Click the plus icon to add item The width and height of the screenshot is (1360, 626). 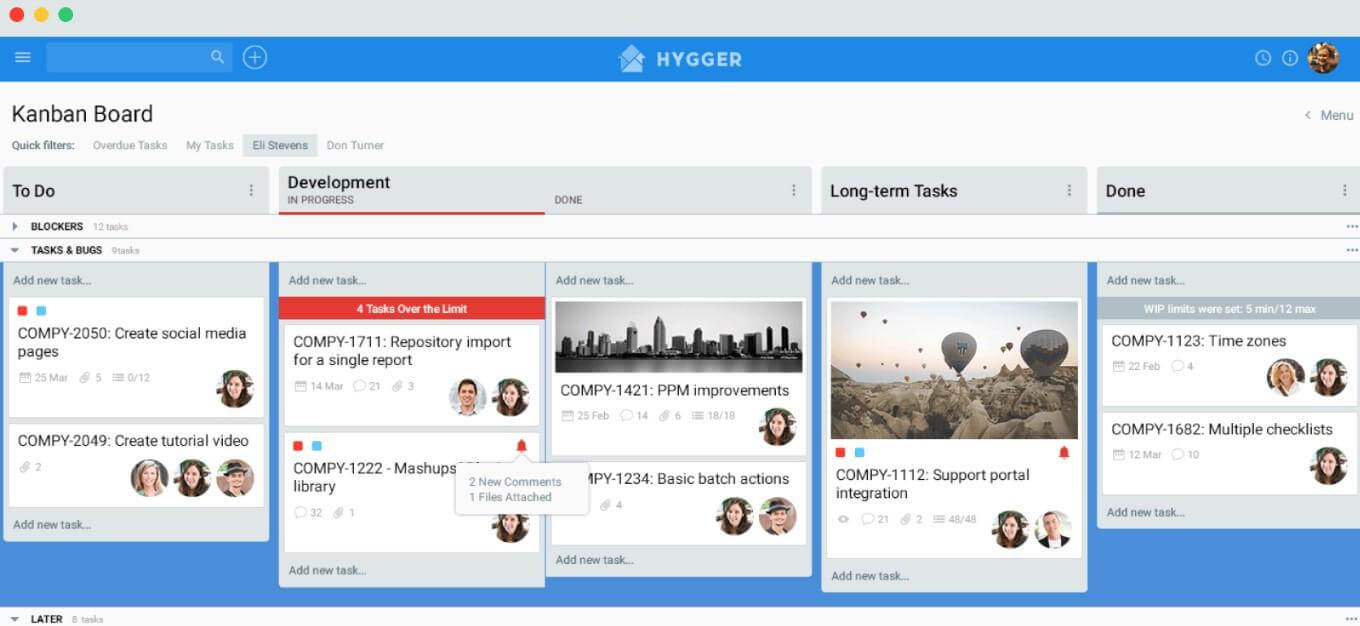point(255,58)
